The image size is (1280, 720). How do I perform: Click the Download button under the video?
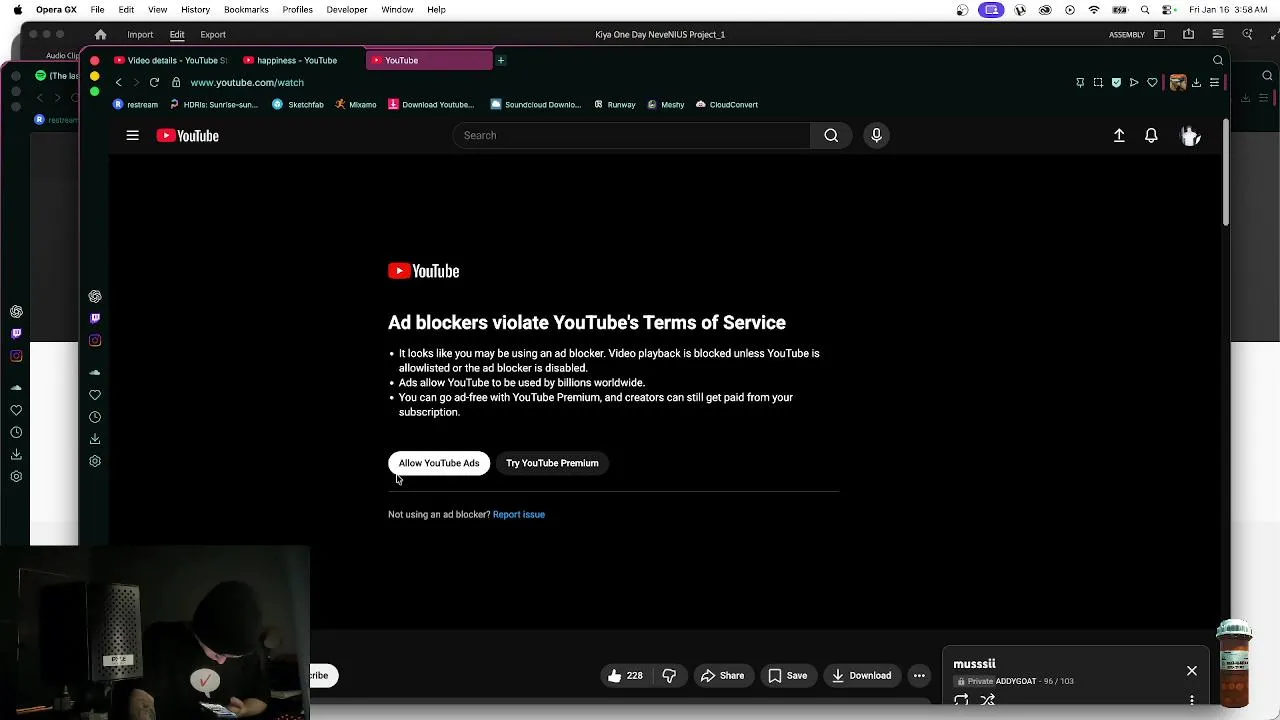tap(861, 675)
